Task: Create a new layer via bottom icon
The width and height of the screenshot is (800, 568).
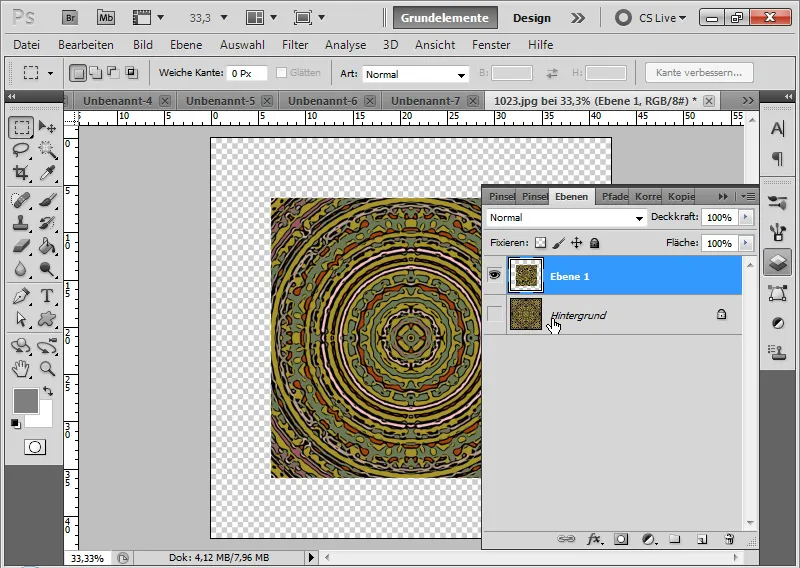Action: 702,539
